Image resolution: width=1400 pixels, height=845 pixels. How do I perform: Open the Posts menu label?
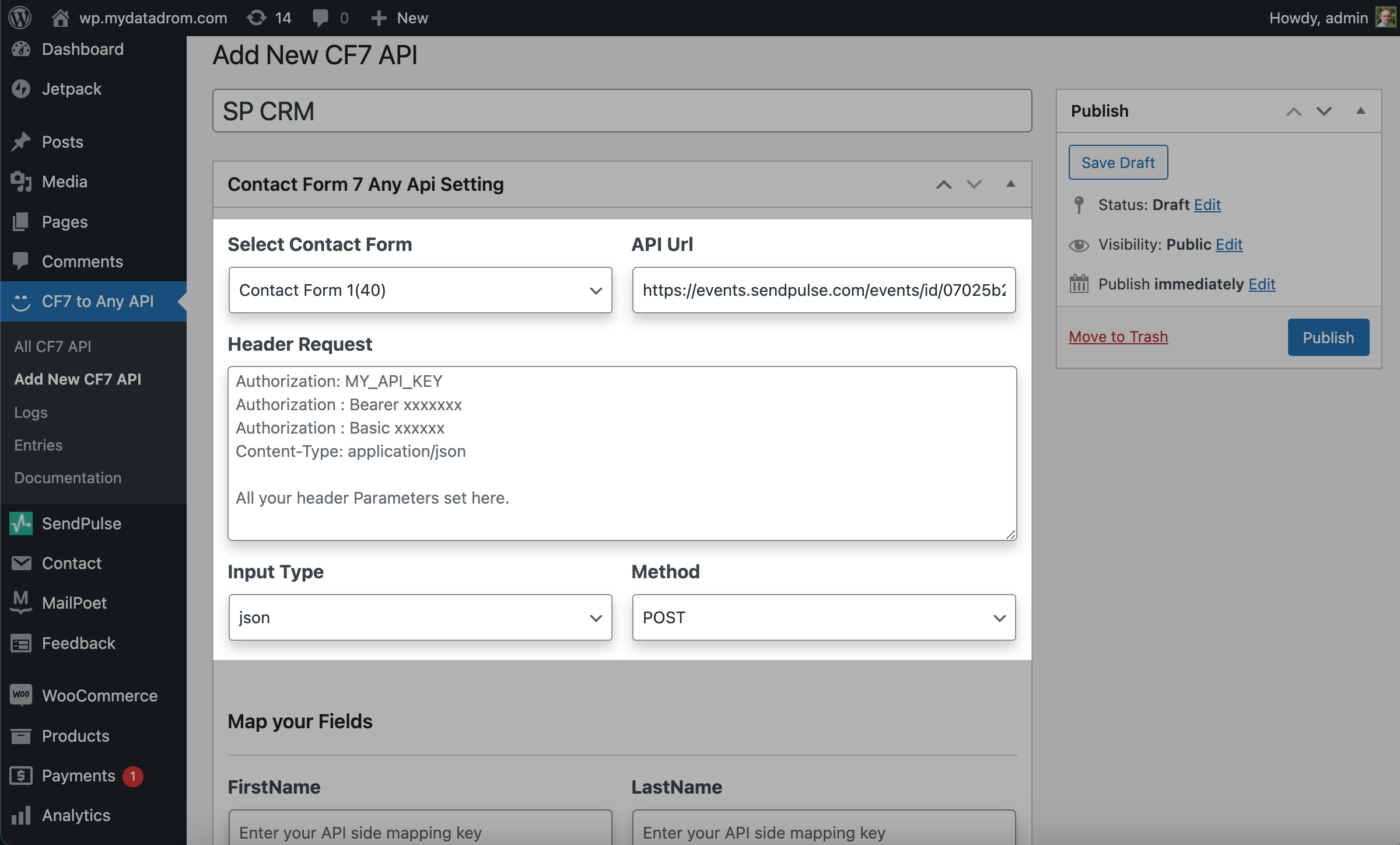click(62, 142)
